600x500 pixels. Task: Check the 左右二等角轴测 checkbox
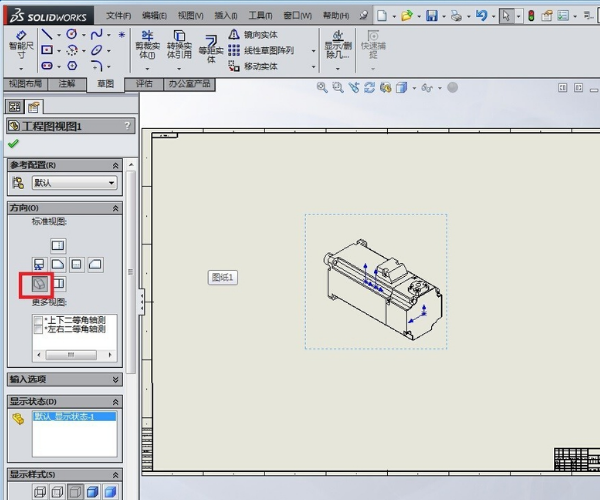click(x=39, y=329)
